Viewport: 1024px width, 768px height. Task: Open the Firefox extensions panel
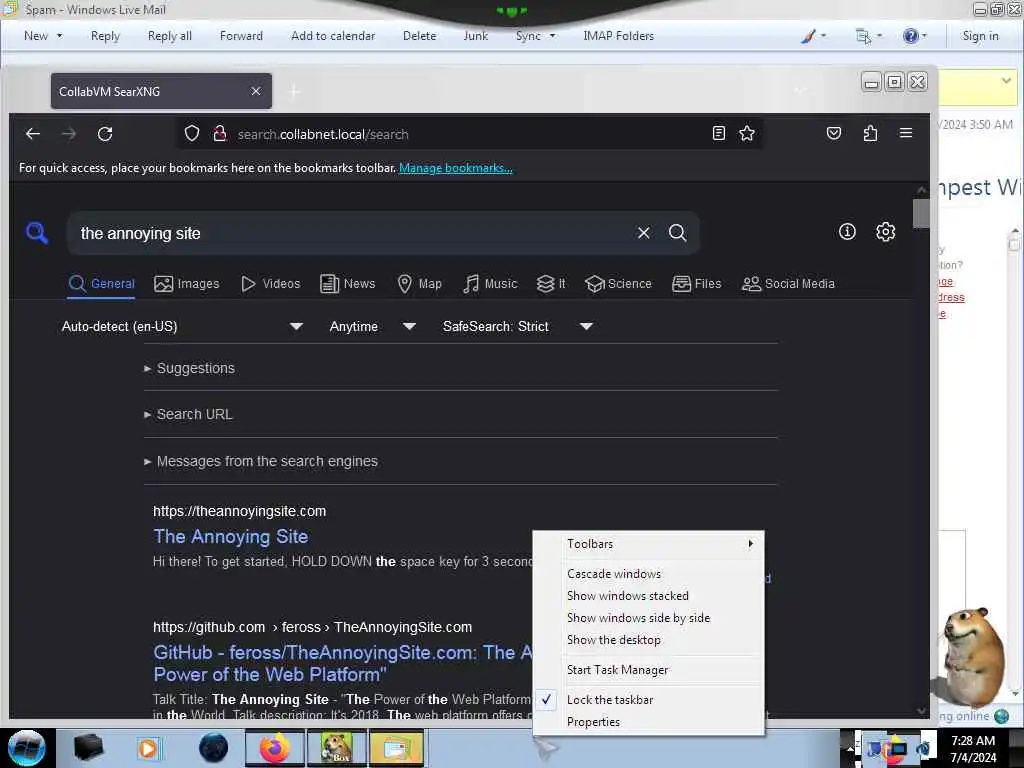point(870,133)
